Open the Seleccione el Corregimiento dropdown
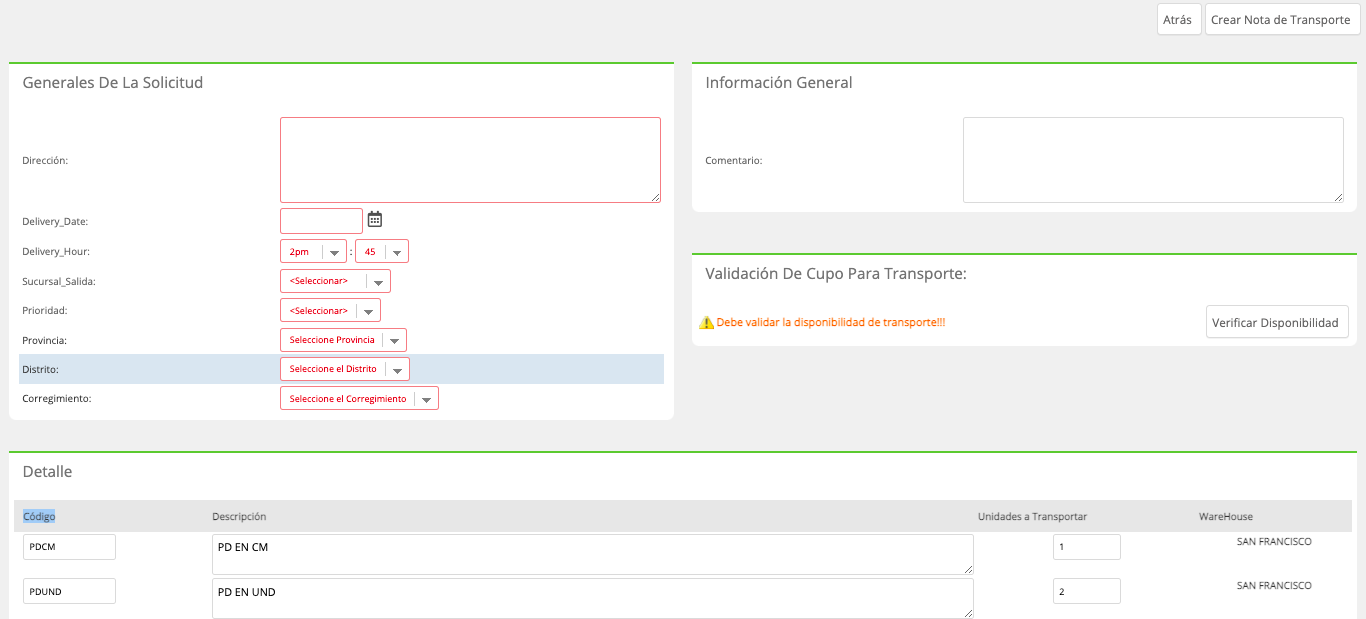Viewport: 1366px width, 619px height. (359, 399)
